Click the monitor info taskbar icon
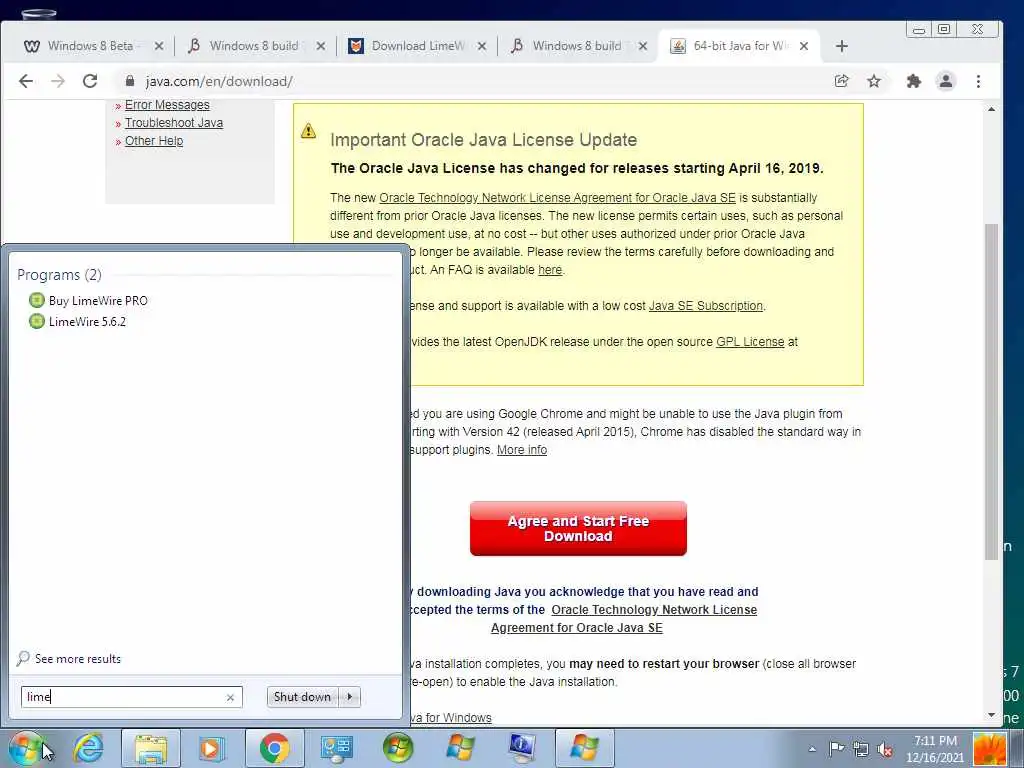 [522, 748]
